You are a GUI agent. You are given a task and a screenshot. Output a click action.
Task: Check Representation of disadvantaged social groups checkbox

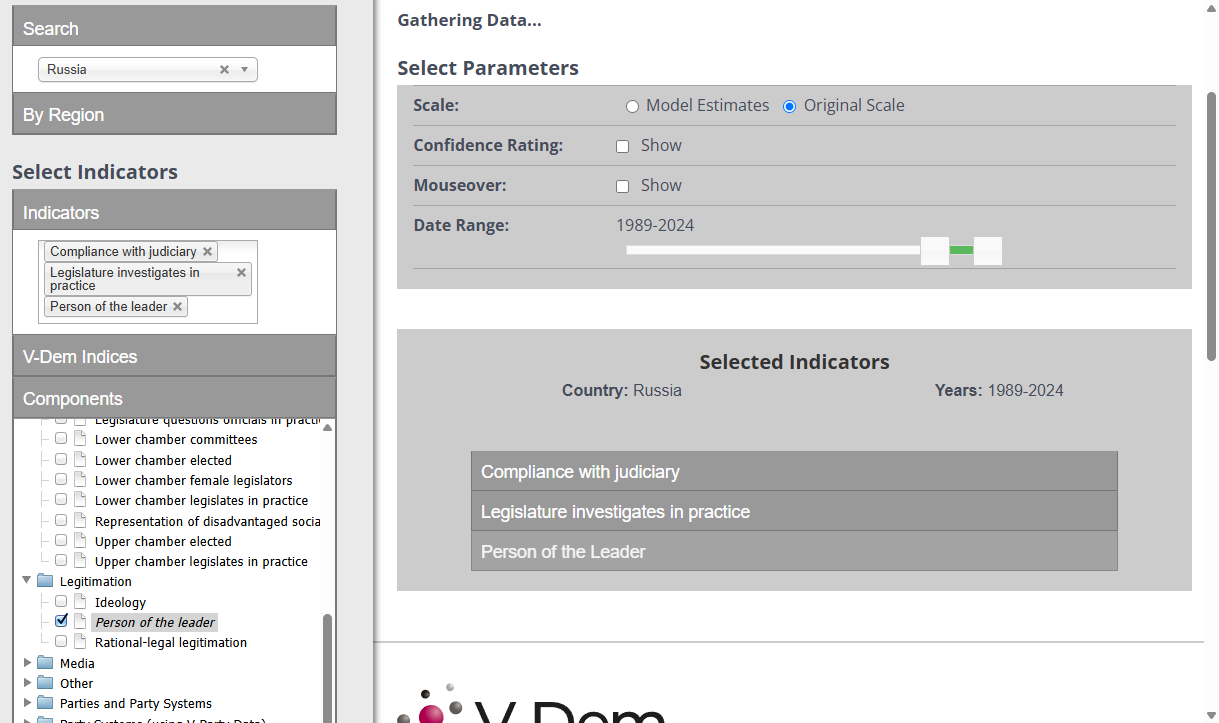point(61,520)
